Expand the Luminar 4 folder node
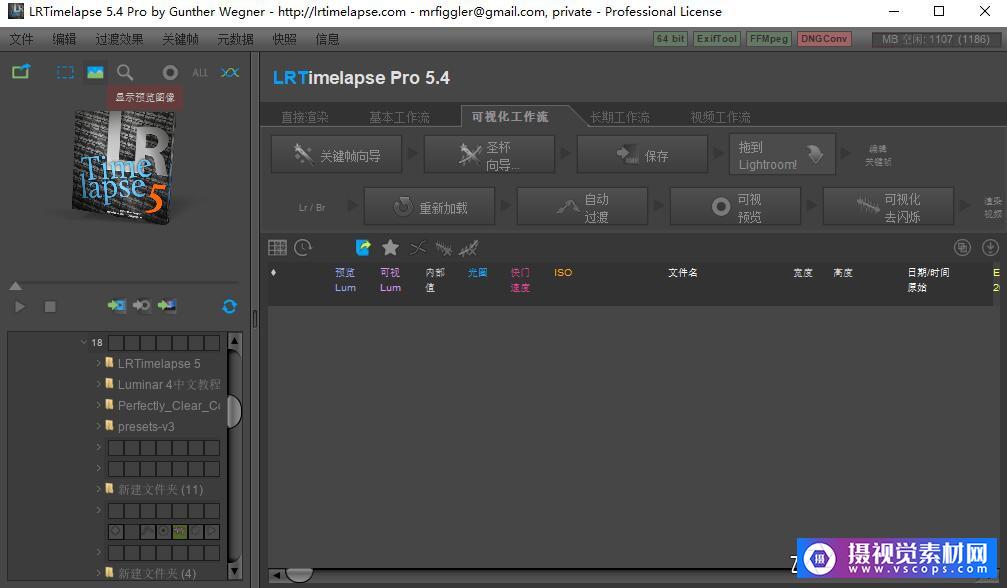The image size is (1007, 588). (x=98, y=384)
